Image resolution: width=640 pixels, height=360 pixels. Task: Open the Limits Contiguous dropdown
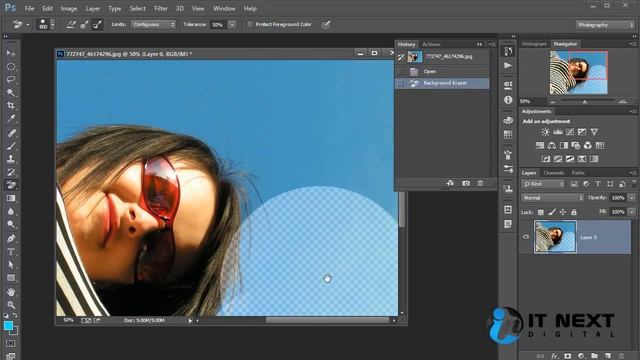click(x=153, y=24)
